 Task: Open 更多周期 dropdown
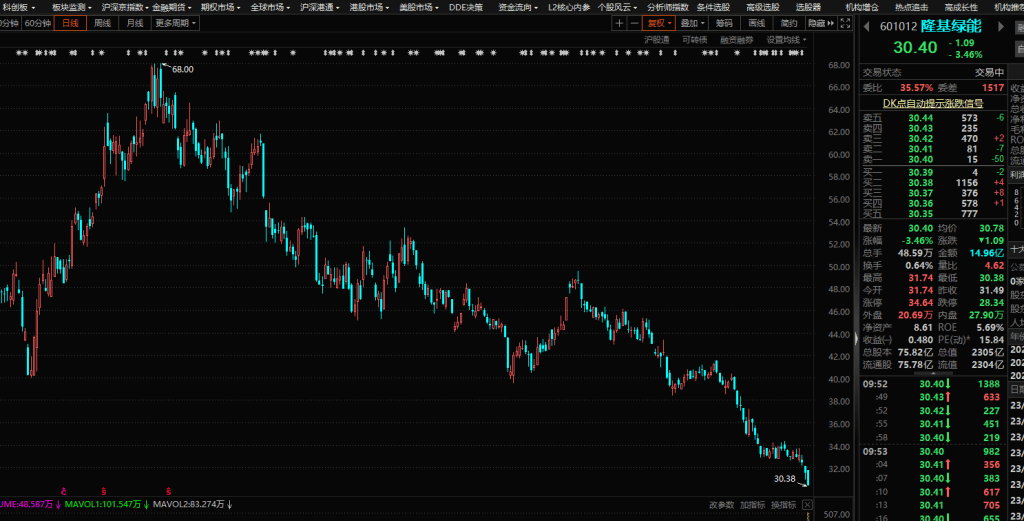(175, 24)
